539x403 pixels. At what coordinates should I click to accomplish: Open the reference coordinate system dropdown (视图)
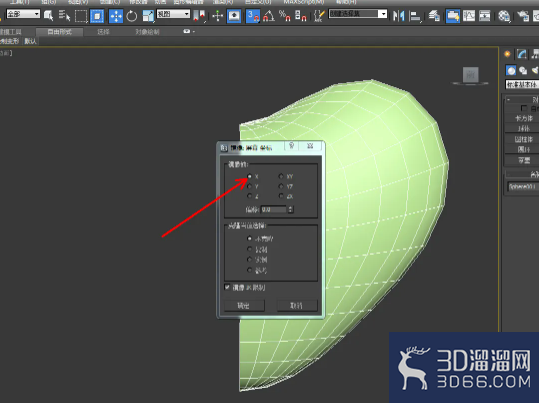(x=173, y=14)
